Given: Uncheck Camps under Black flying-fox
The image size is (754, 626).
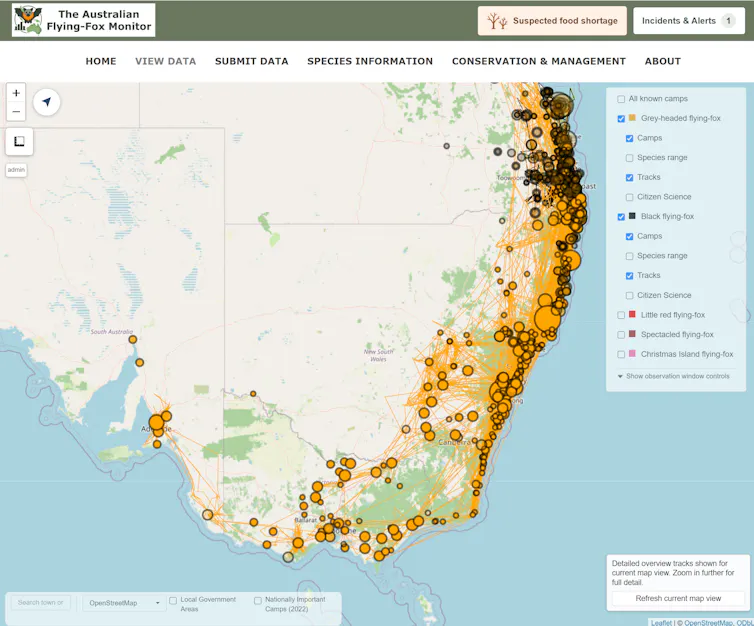Looking at the screenshot, I should coord(629,237).
